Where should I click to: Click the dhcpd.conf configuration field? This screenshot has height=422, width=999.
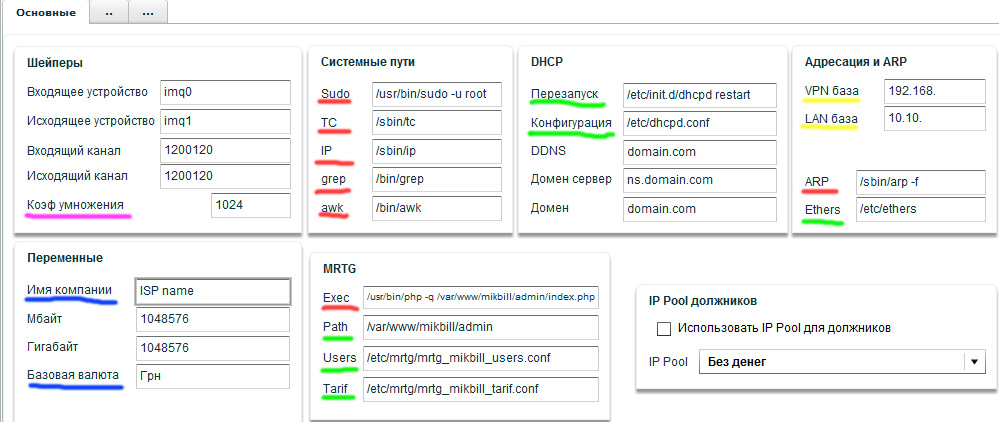(698, 124)
